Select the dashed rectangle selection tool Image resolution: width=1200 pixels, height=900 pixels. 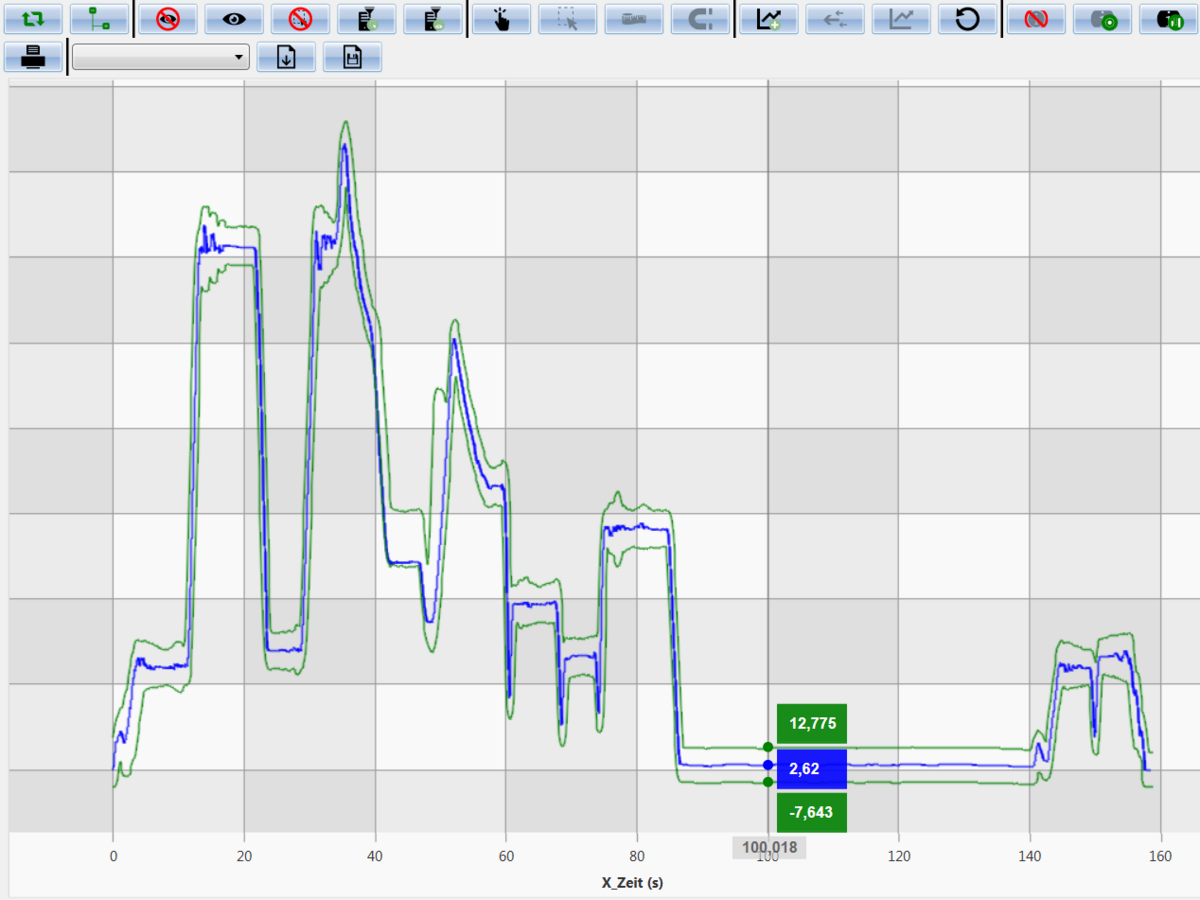point(568,19)
